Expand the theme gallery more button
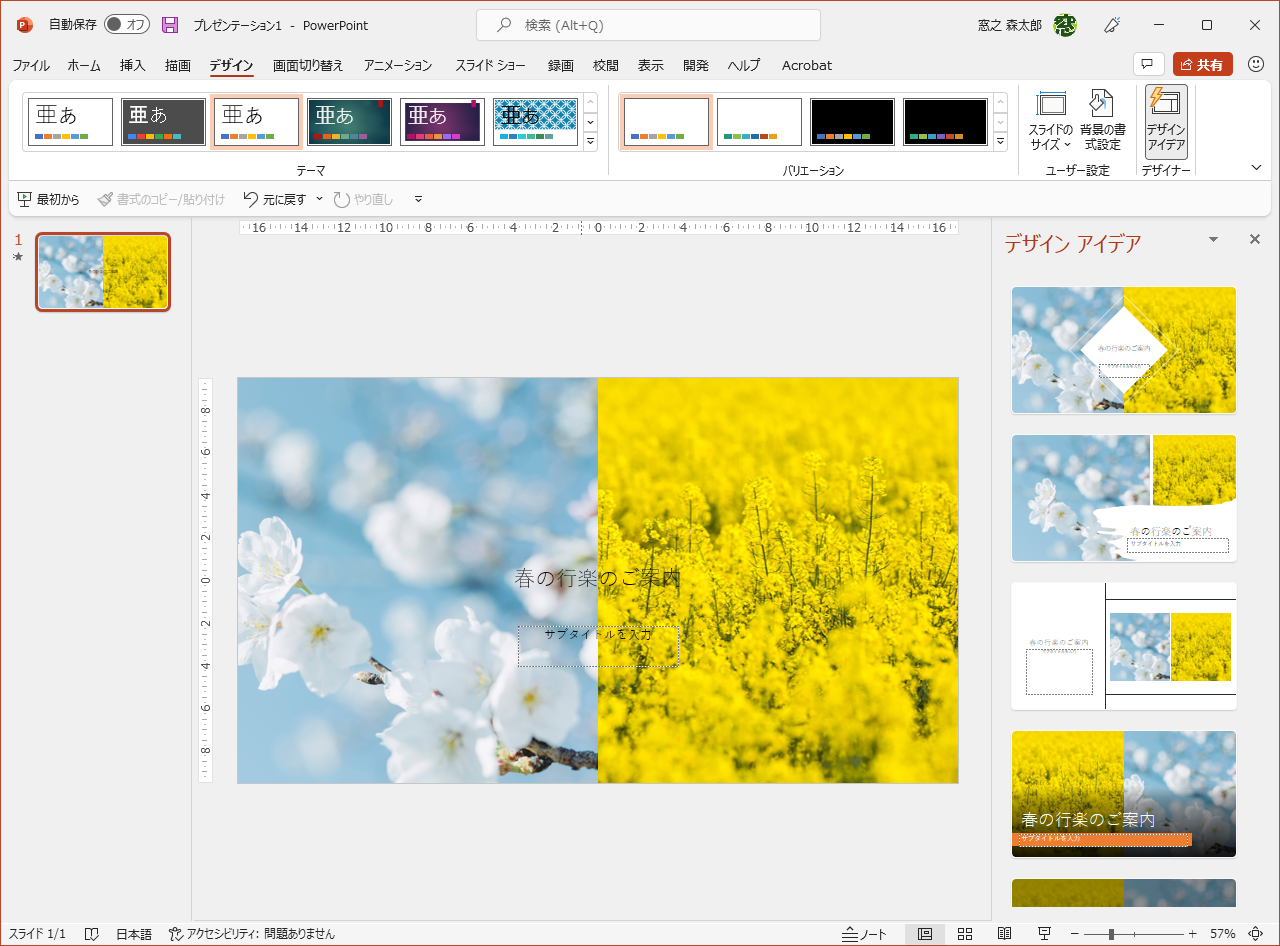 (590, 141)
